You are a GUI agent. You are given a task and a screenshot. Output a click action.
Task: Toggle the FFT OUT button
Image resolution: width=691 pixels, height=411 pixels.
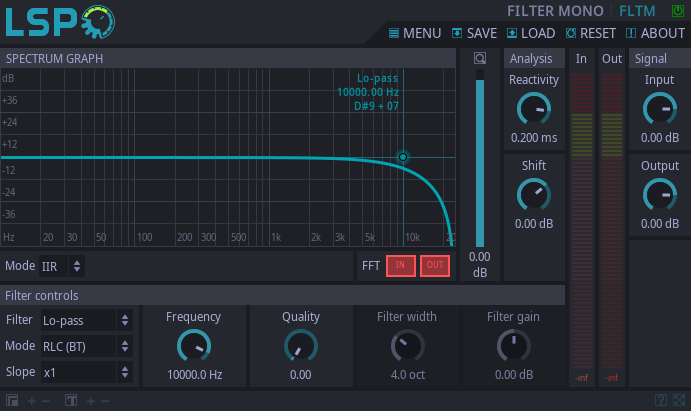[x=434, y=265]
